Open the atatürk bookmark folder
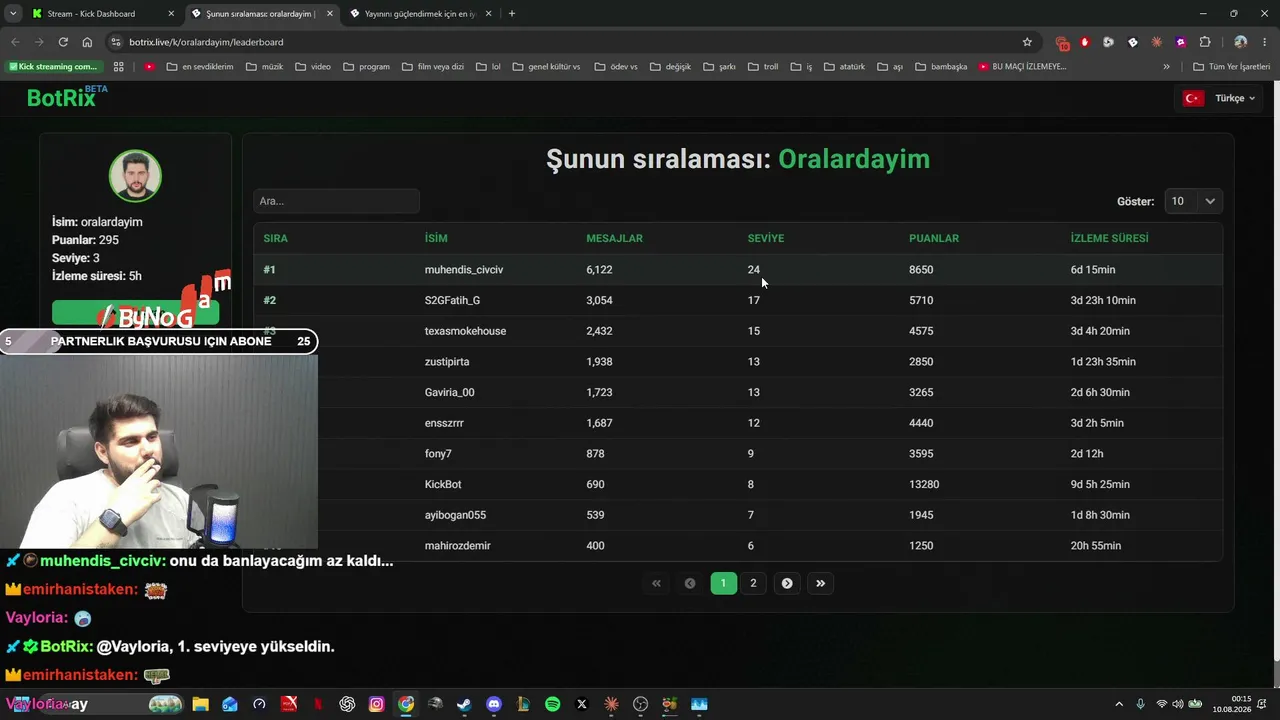The width and height of the screenshot is (1280, 720). pyautogui.click(x=843, y=67)
